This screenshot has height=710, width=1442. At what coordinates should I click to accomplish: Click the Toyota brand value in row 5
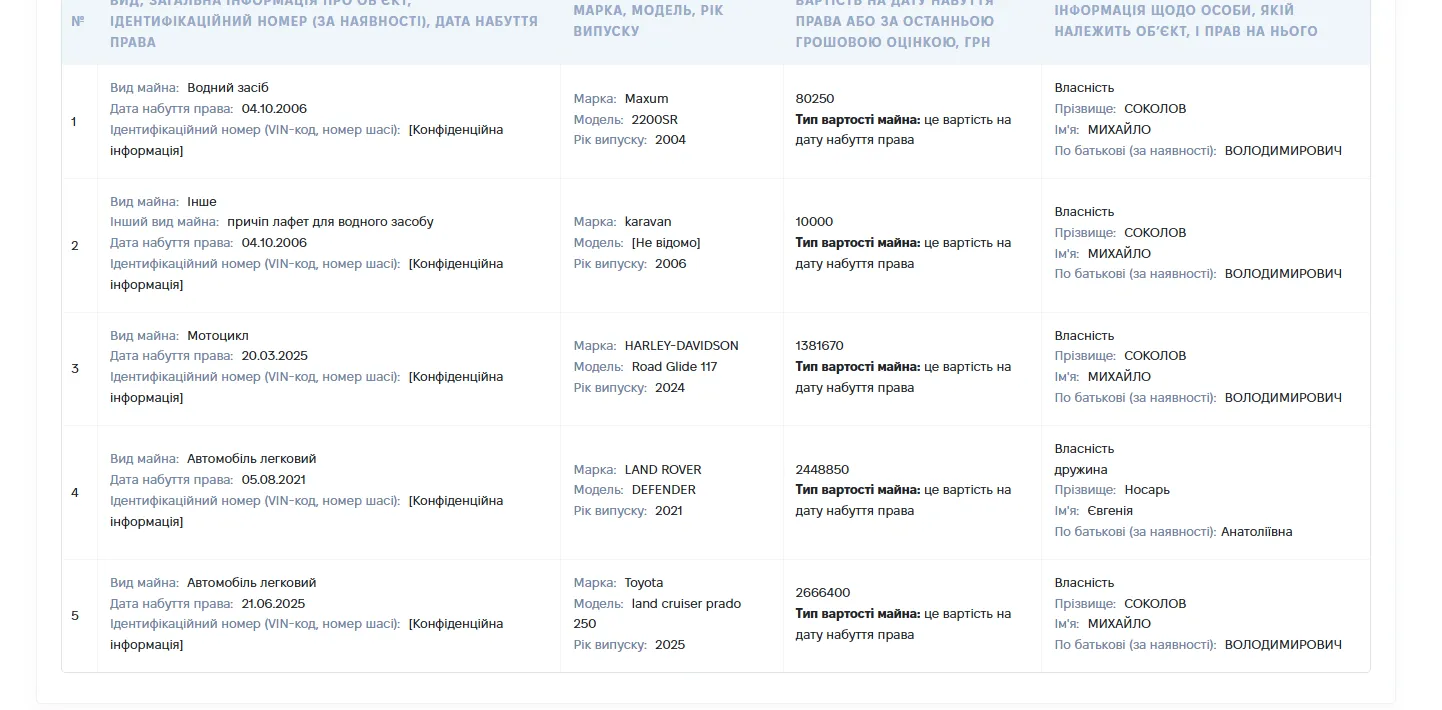point(644,583)
